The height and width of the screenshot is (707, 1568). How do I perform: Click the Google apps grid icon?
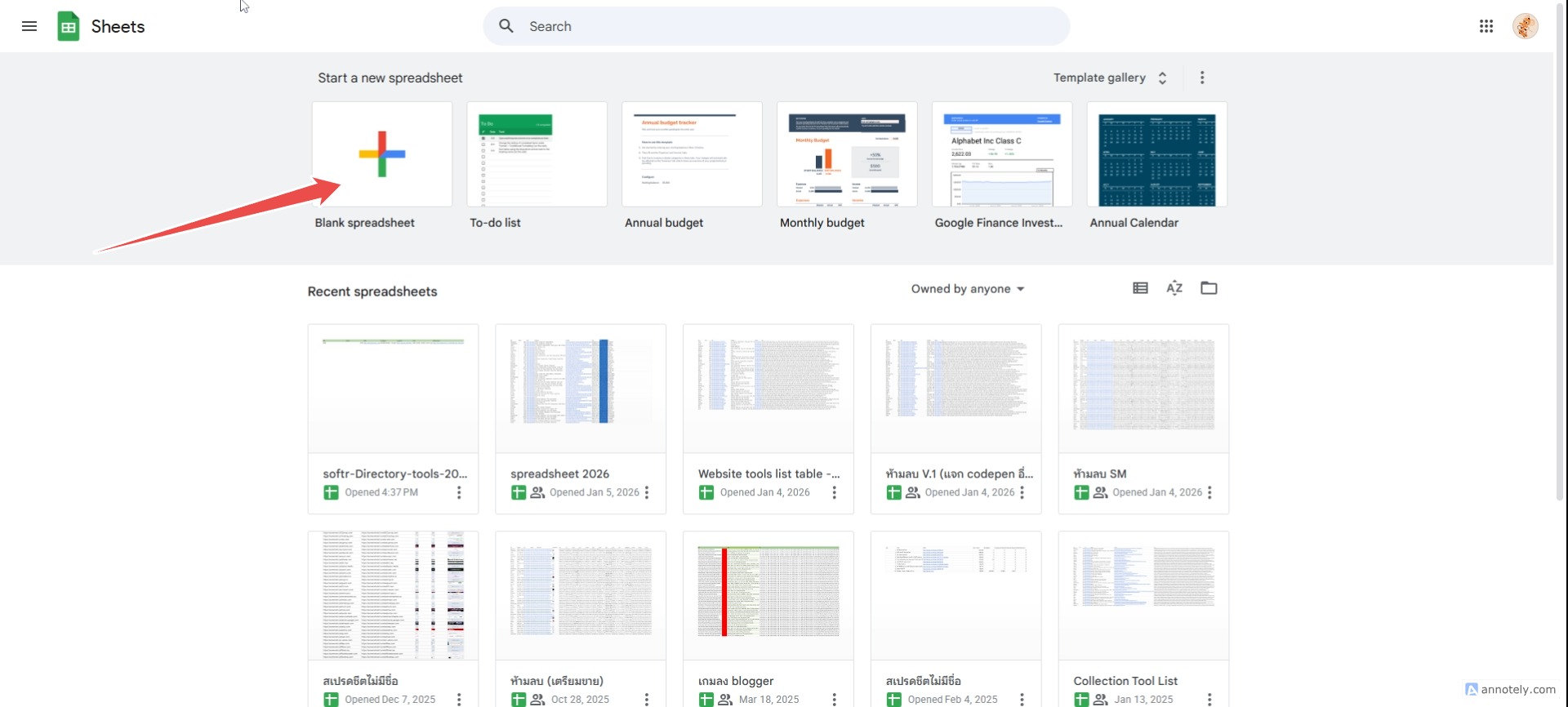(x=1486, y=26)
